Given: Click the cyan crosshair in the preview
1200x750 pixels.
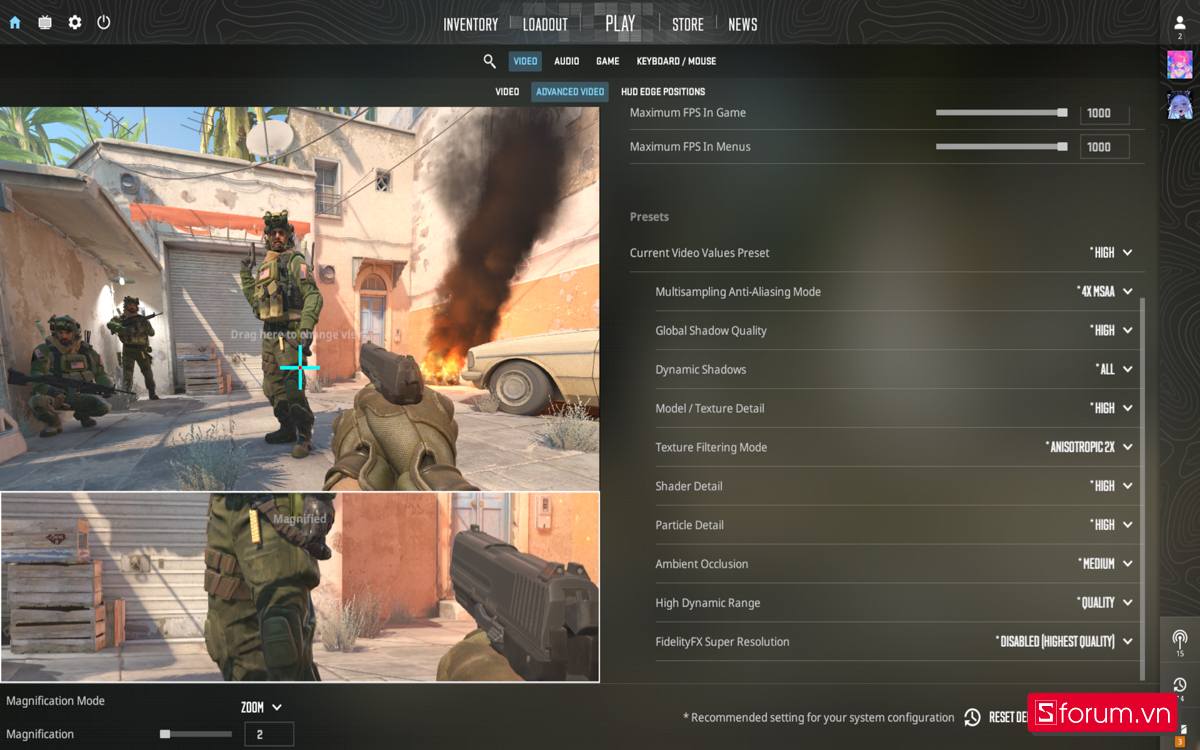Looking at the screenshot, I should pyautogui.click(x=299, y=368).
